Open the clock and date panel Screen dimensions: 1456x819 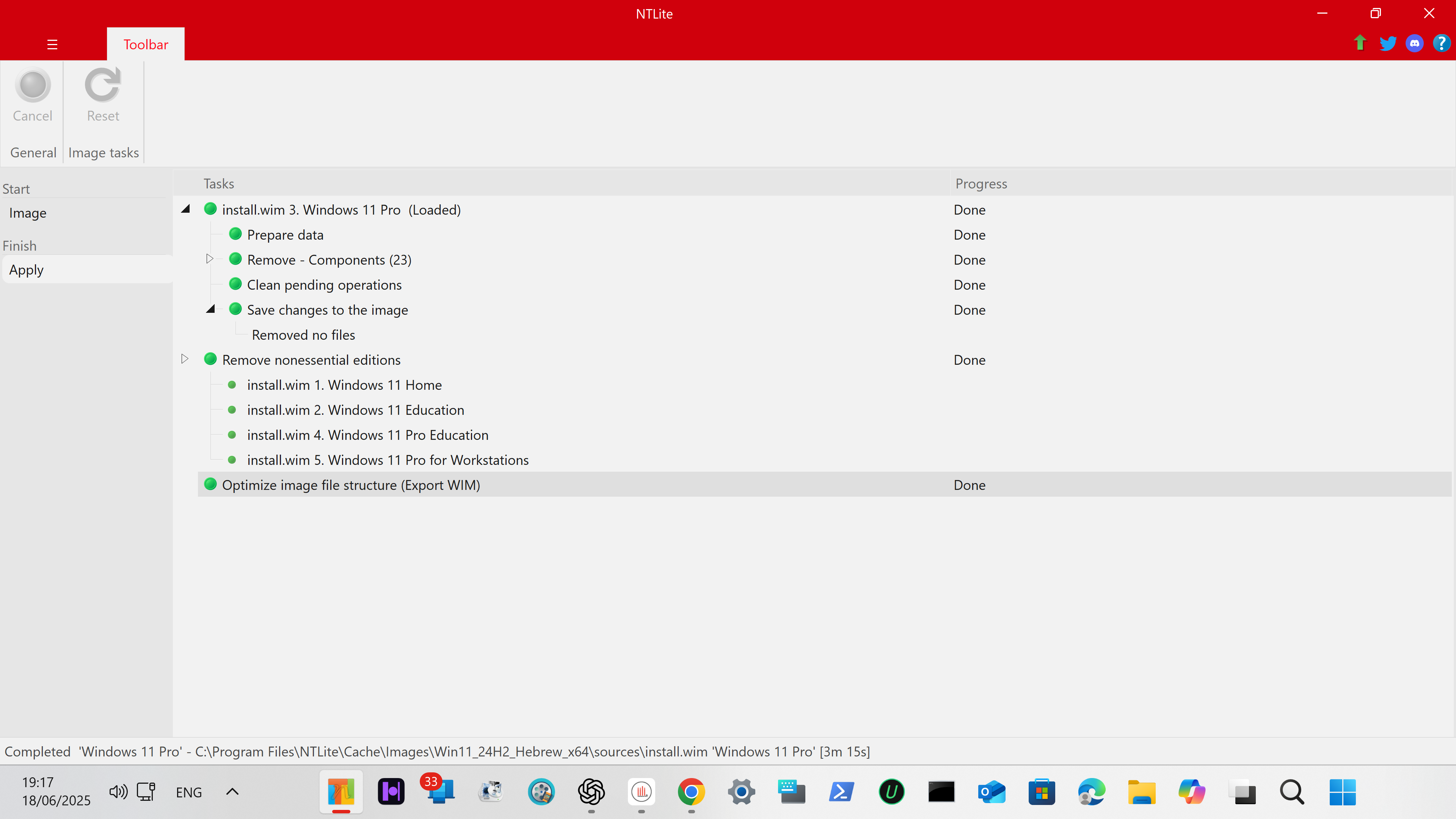[56, 791]
